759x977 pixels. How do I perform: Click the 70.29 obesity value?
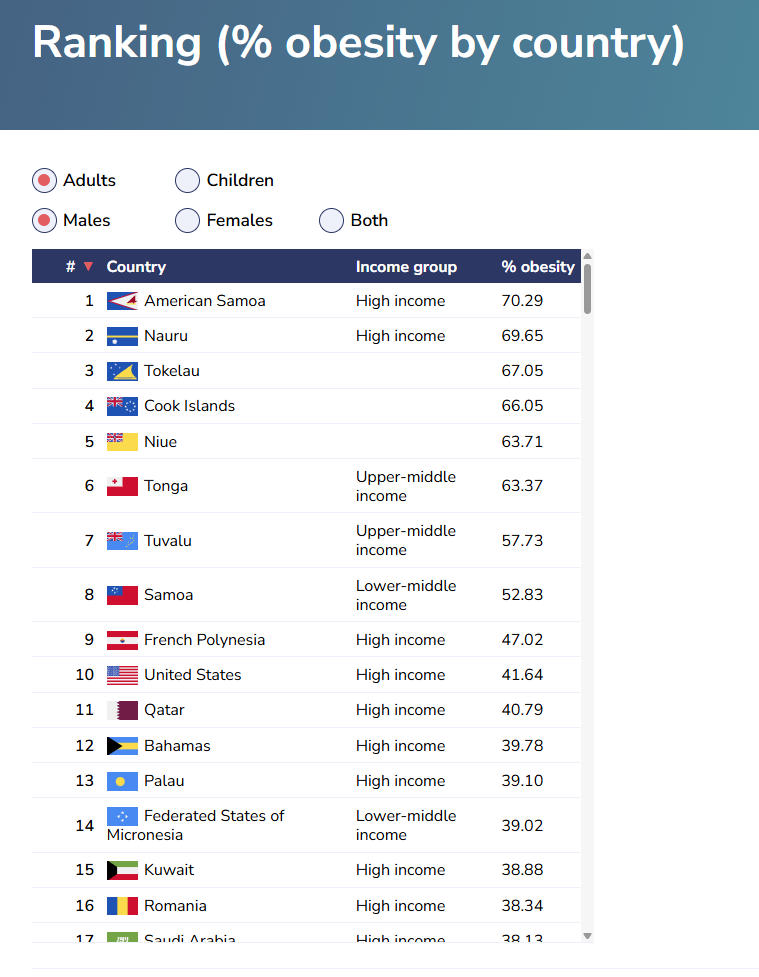[522, 301]
